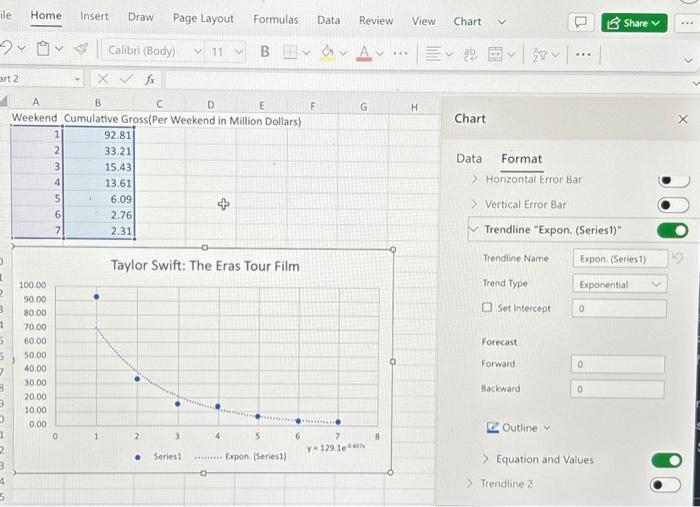This screenshot has height=507, width=700.
Task: Expand the Trendline 2 section
Action: [469, 483]
